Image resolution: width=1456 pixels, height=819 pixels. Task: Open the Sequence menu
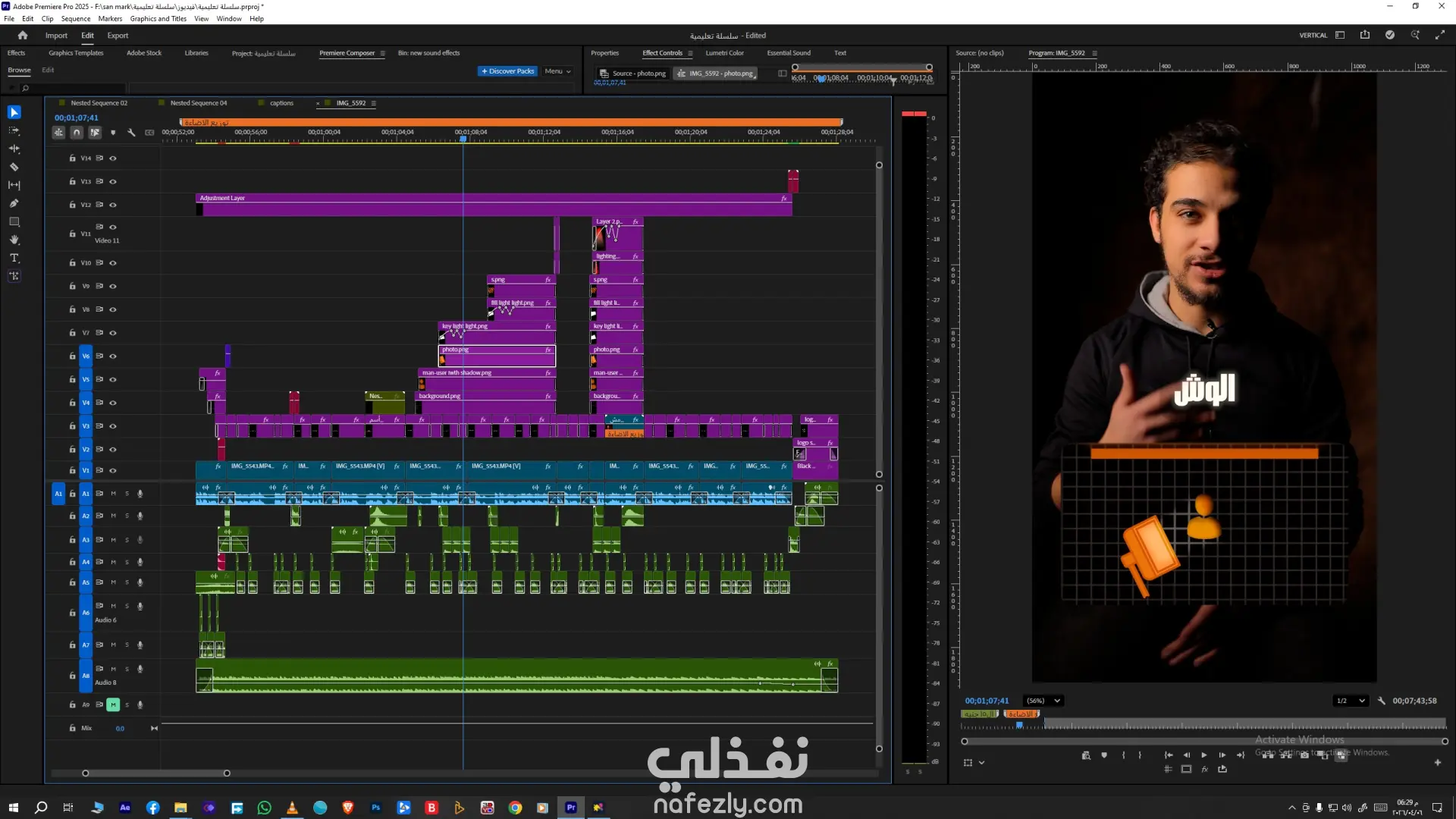pos(75,19)
